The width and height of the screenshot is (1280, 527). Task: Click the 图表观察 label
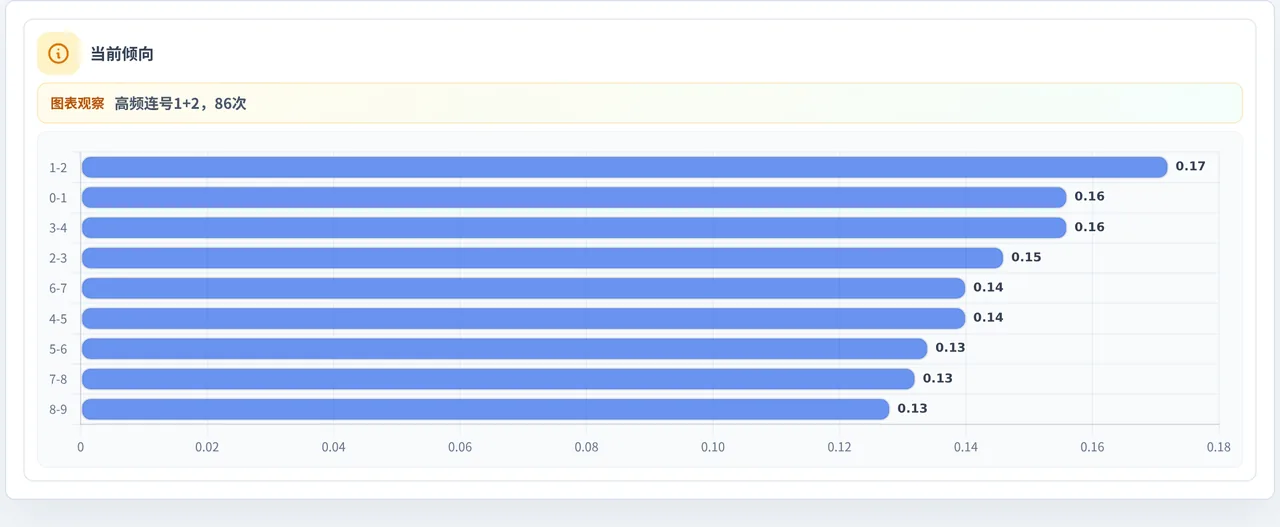tap(77, 103)
